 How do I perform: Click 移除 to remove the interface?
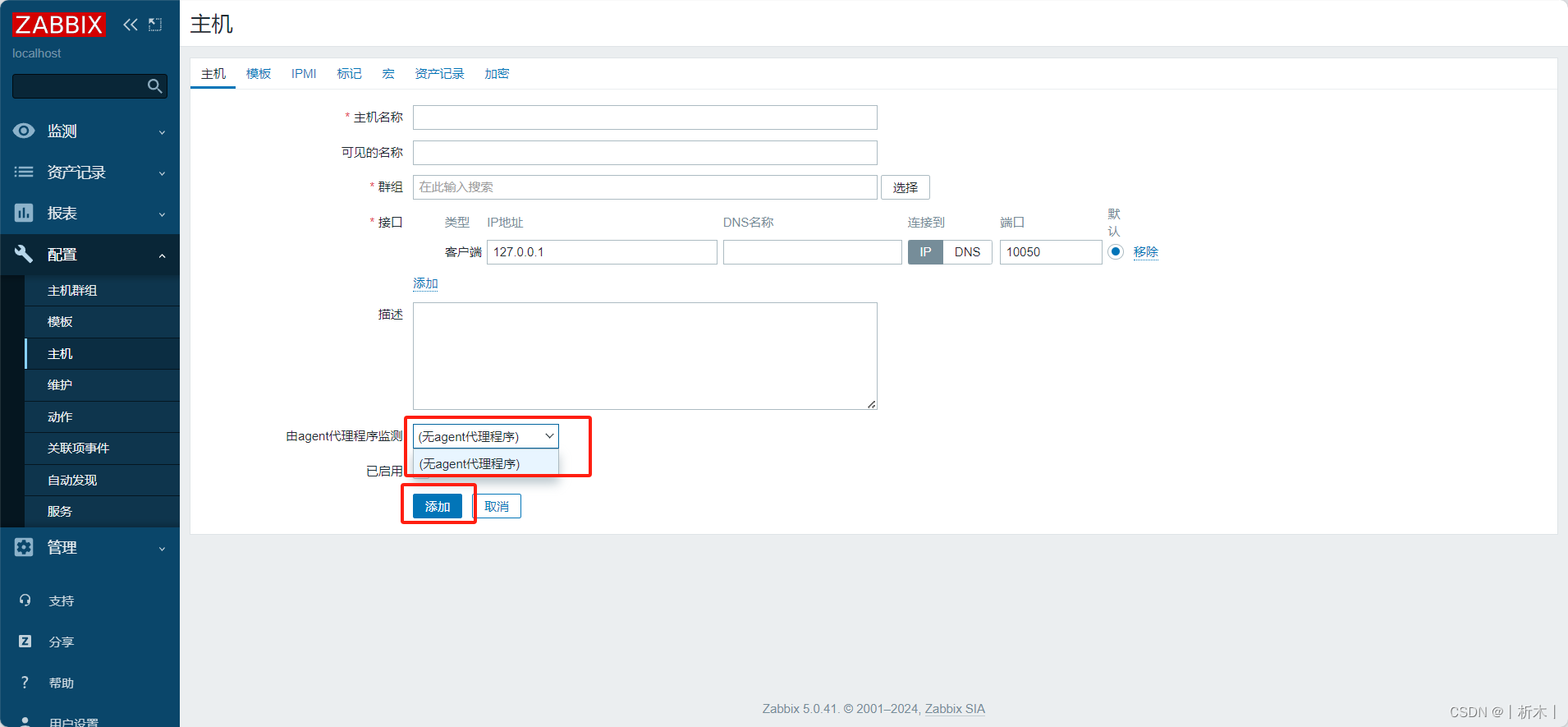[x=1146, y=252]
